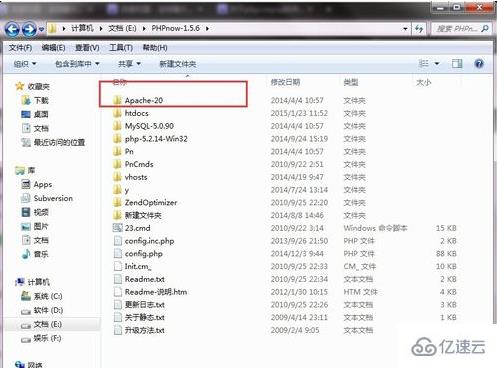
Task: Open 下载 in the favorites list
Action: (41, 100)
